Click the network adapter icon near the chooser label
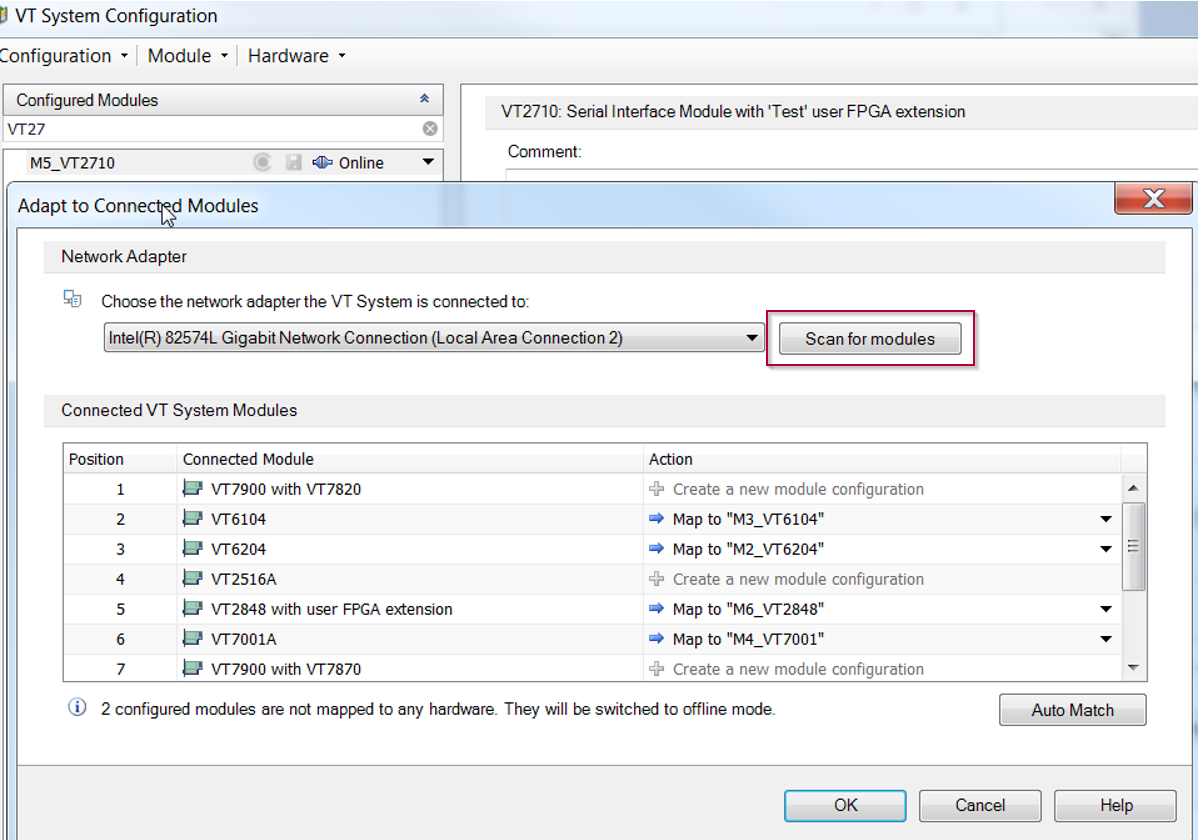The height and width of the screenshot is (840, 1198). 72,298
